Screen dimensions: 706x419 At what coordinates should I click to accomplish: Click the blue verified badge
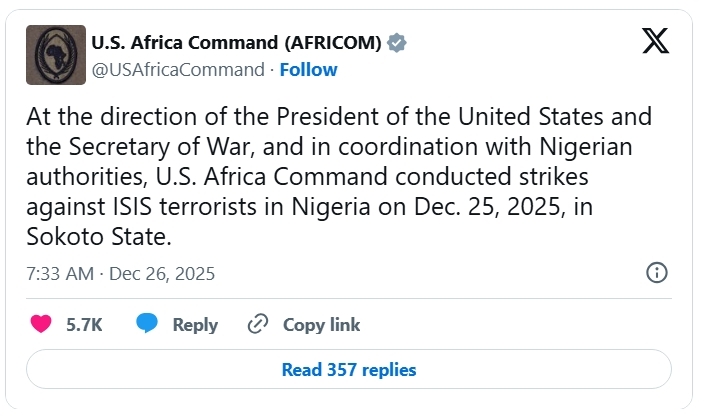click(x=397, y=43)
